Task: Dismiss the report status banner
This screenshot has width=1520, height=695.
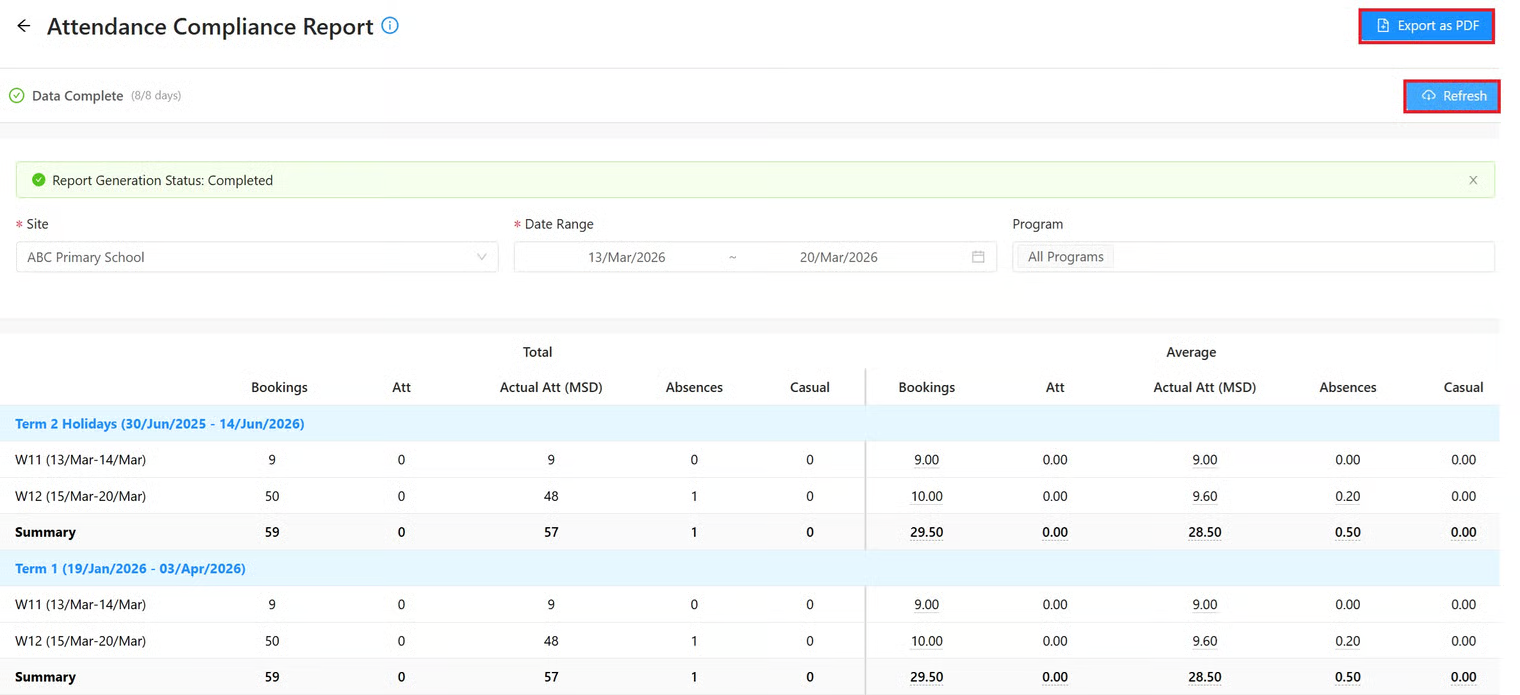Action: click(1473, 181)
